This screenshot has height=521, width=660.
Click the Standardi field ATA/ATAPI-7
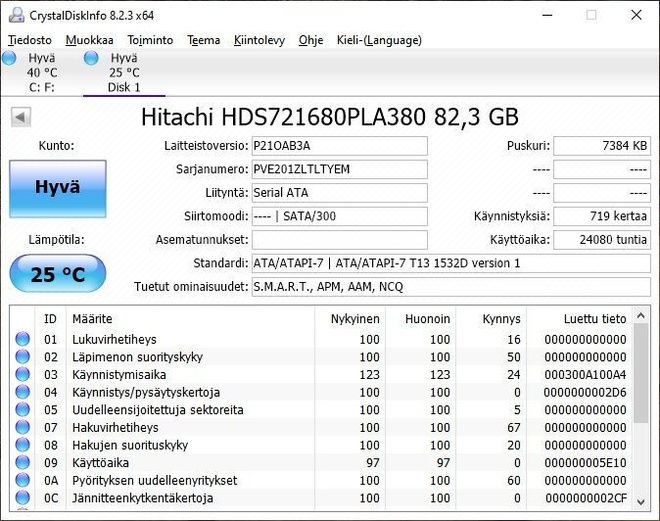click(x=451, y=263)
